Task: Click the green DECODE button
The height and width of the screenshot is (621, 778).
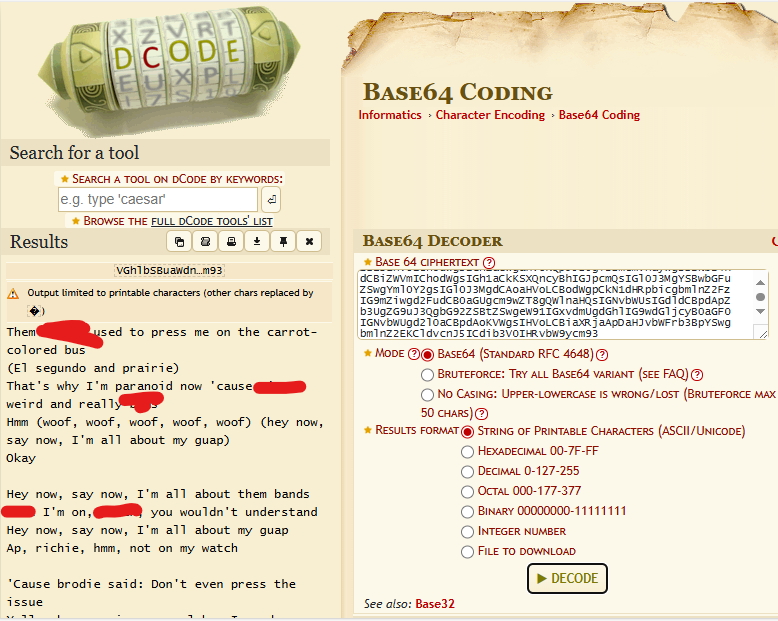Action: click(x=567, y=578)
